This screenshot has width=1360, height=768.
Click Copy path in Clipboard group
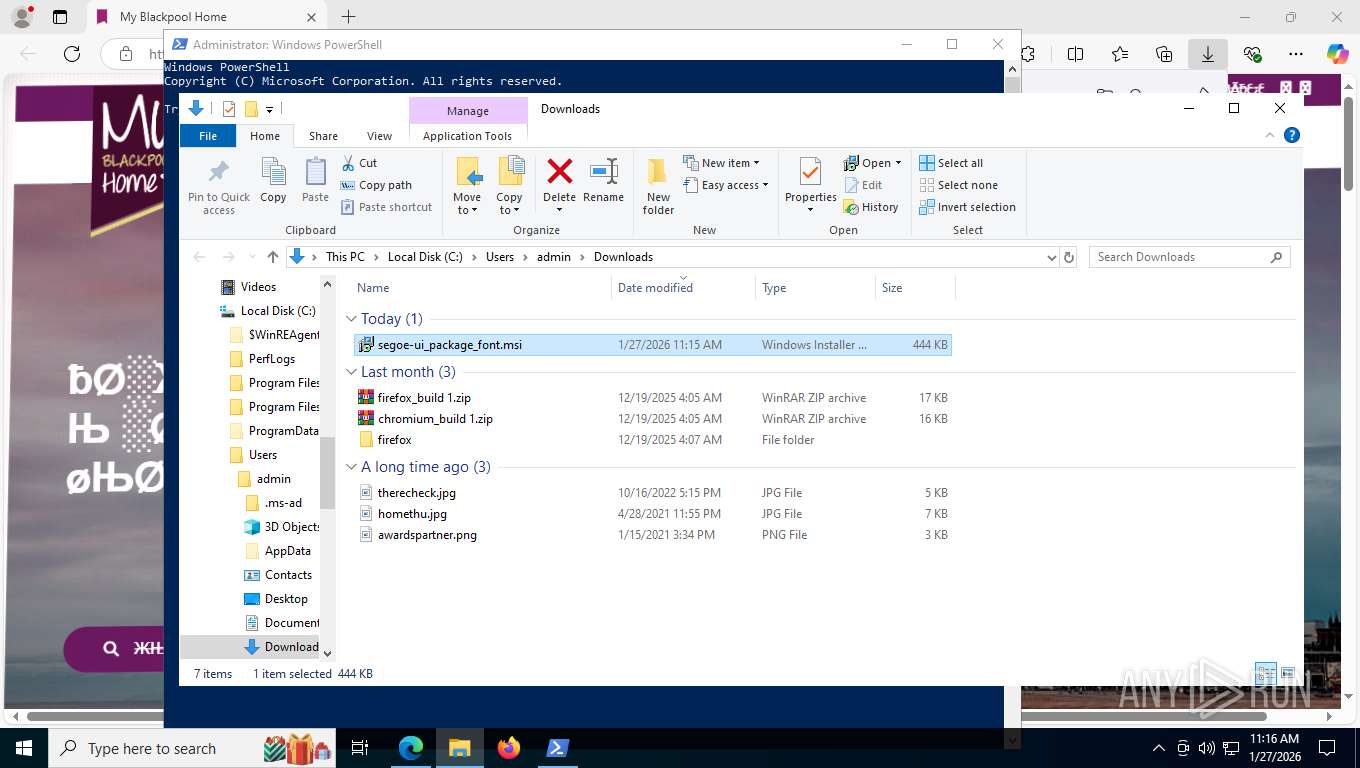(x=376, y=185)
